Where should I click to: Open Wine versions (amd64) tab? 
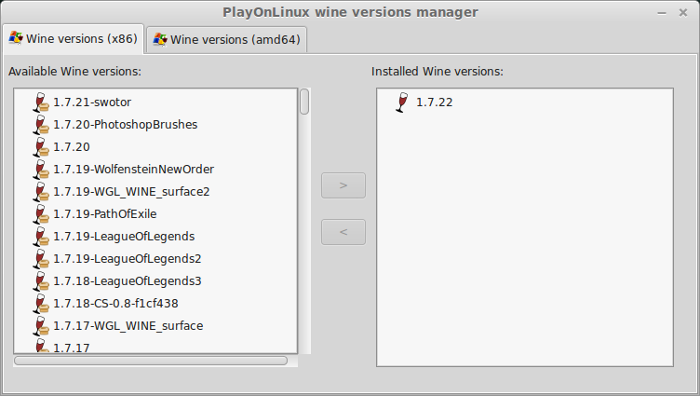point(227,40)
